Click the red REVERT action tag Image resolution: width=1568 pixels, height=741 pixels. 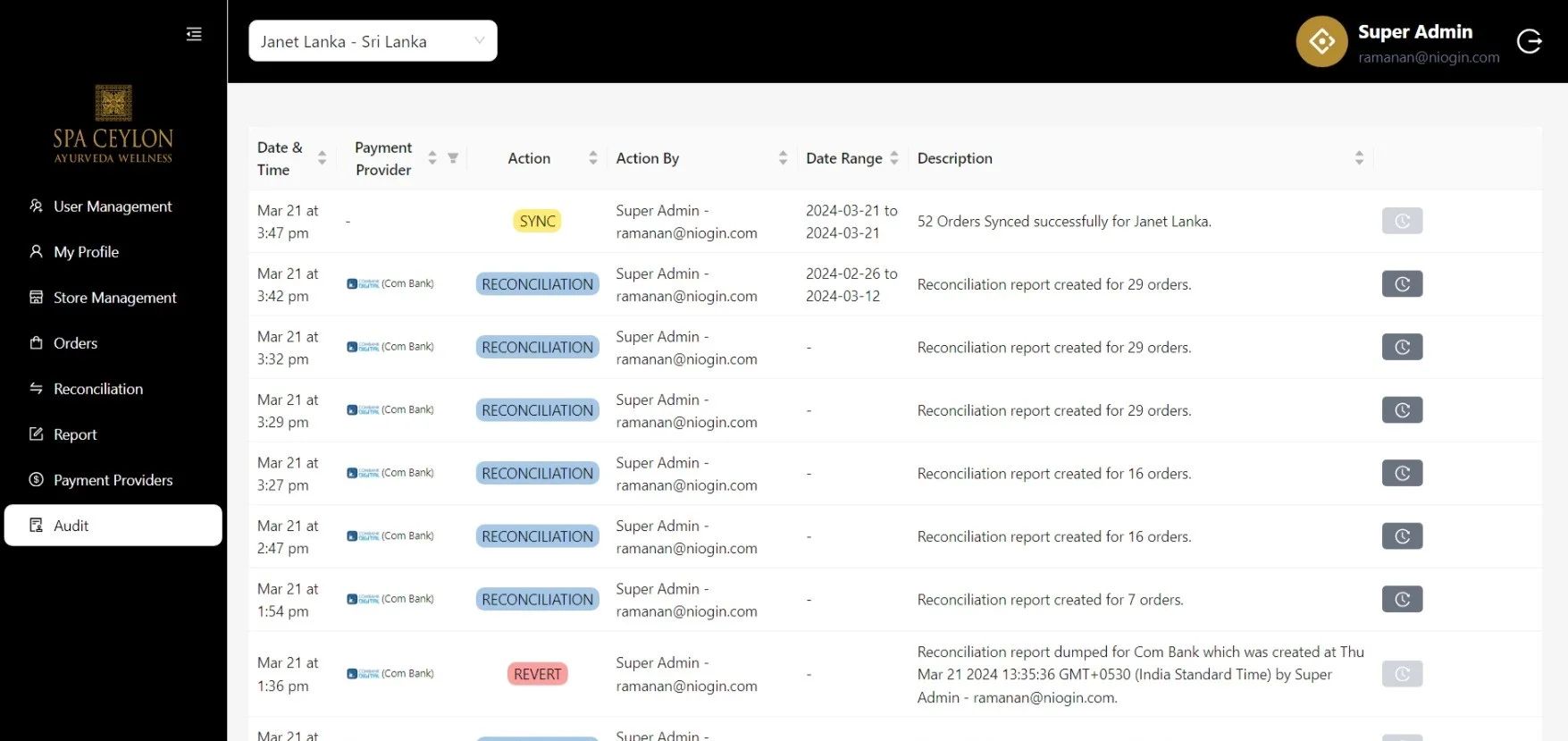click(537, 675)
